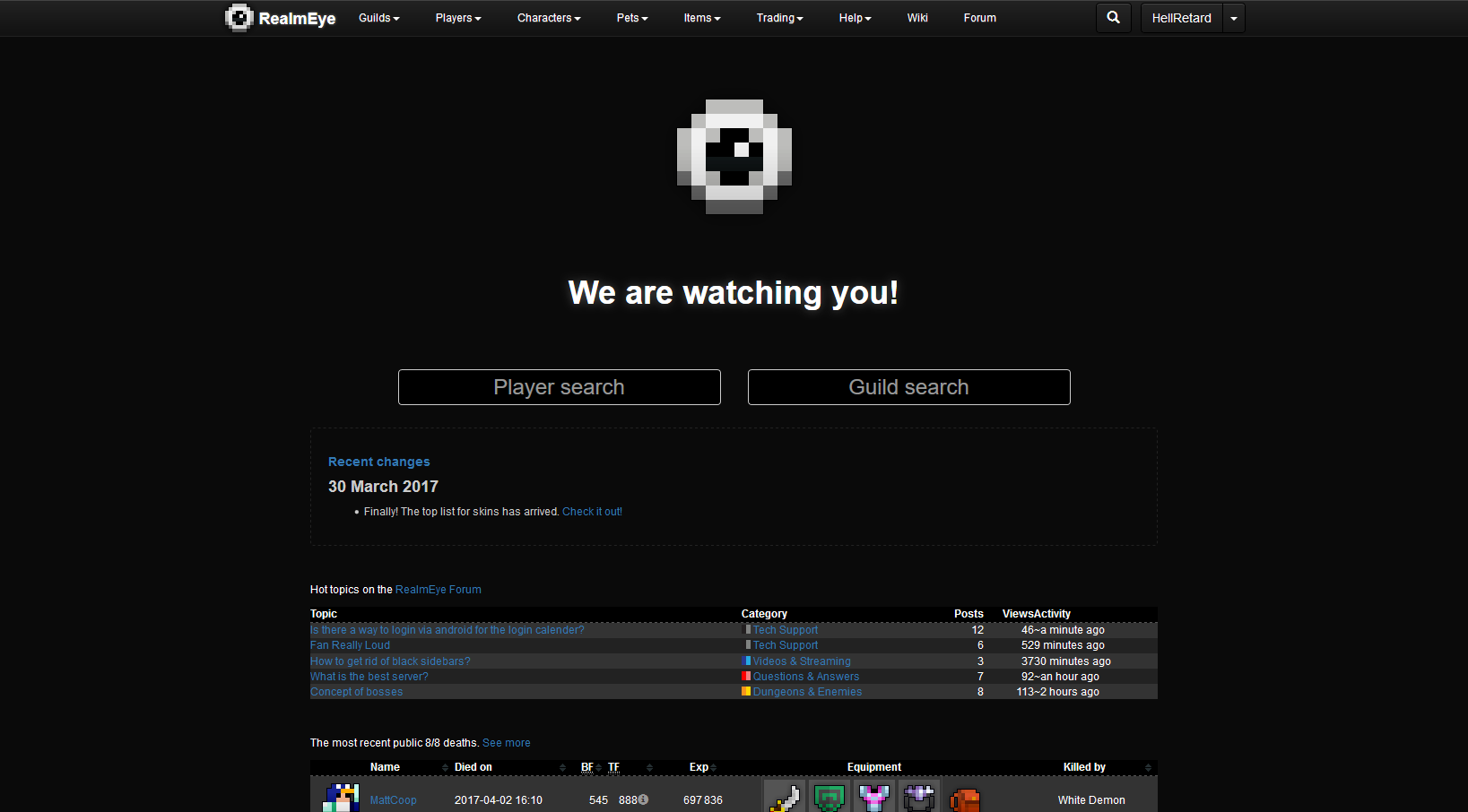Open the Wiki page
The height and width of the screenshot is (812, 1468).
(x=917, y=18)
